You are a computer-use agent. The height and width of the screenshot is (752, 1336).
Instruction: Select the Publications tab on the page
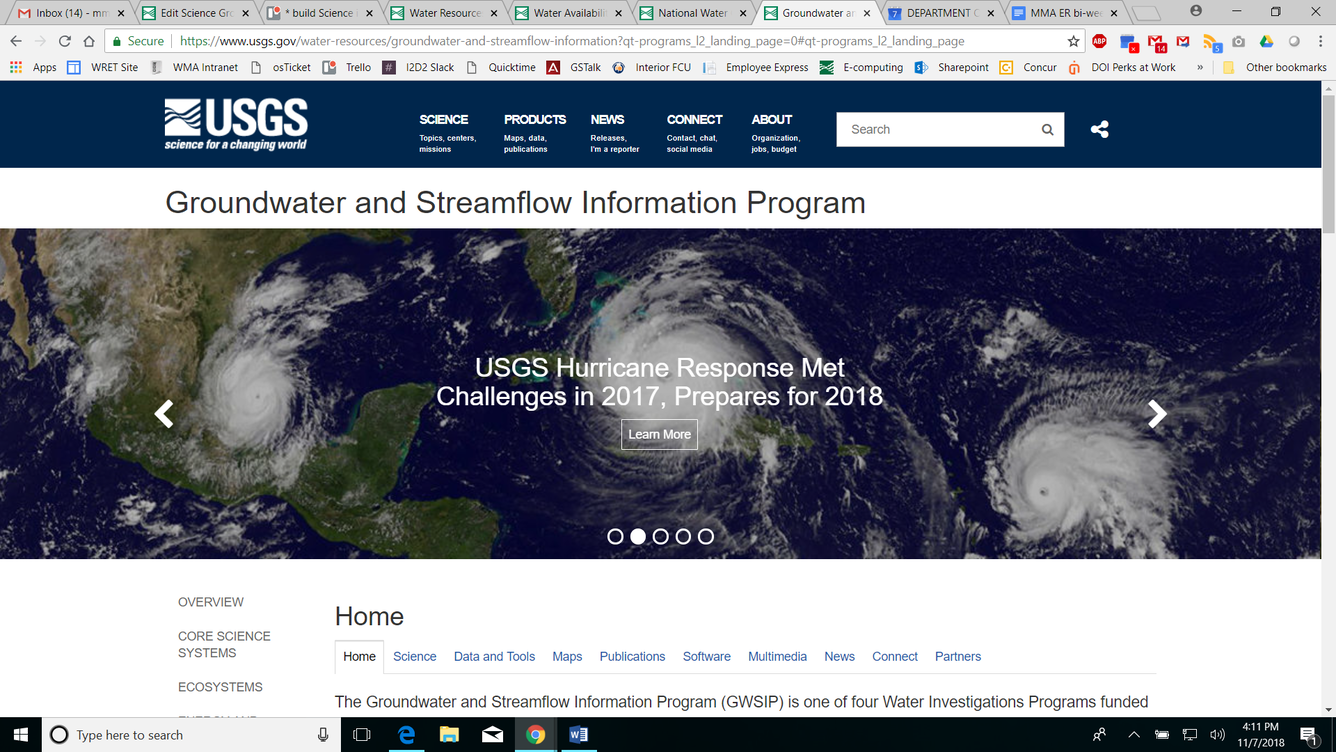(632, 656)
